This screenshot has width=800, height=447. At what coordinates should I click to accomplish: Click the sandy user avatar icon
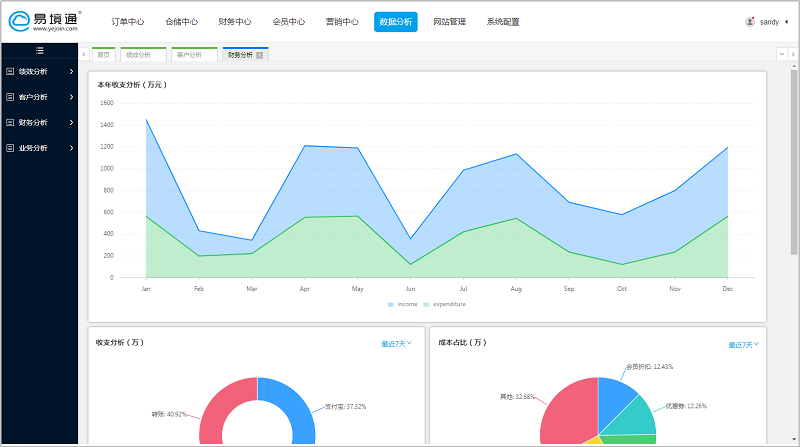[750, 21]
